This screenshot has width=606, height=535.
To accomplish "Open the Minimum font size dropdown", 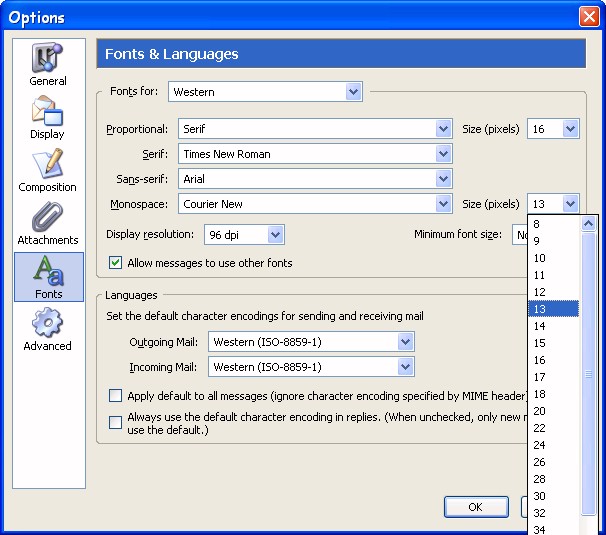I will tap(520, 235).
